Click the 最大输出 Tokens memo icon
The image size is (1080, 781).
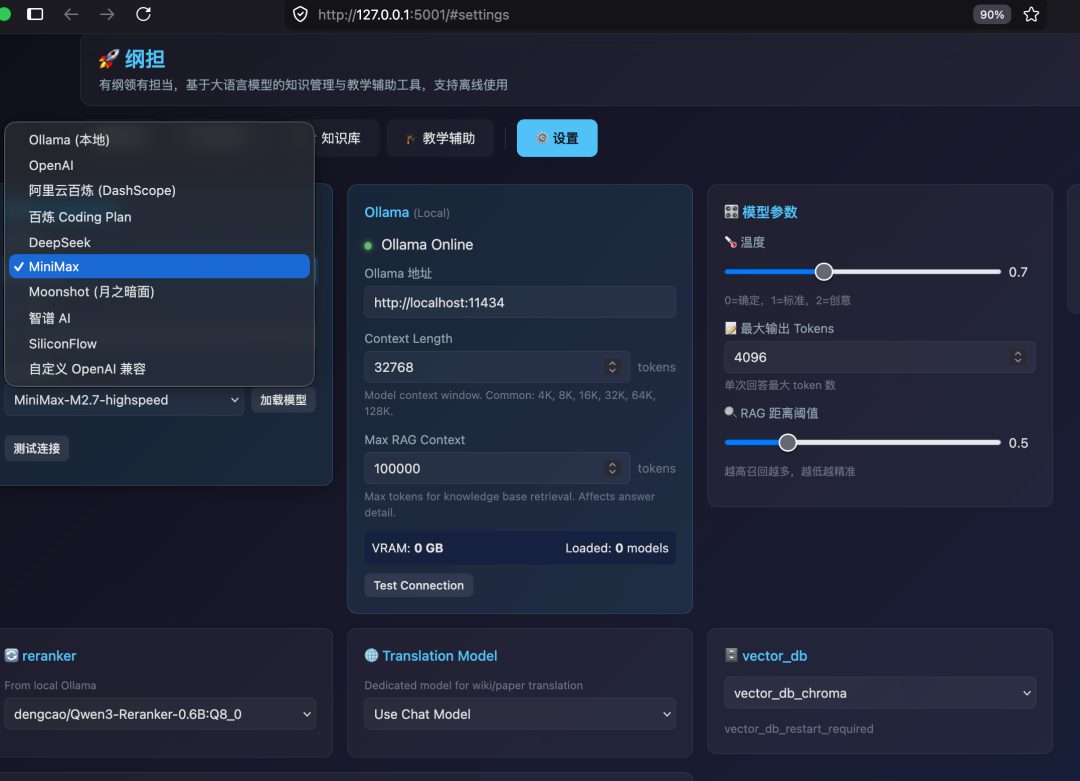(x=731, y=329)
